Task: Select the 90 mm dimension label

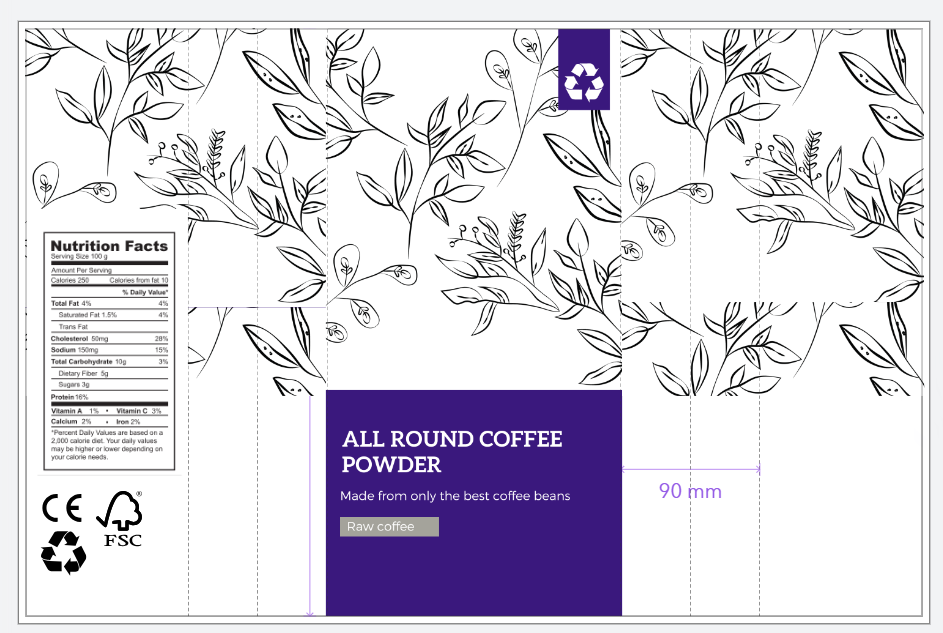Action: 691,491
